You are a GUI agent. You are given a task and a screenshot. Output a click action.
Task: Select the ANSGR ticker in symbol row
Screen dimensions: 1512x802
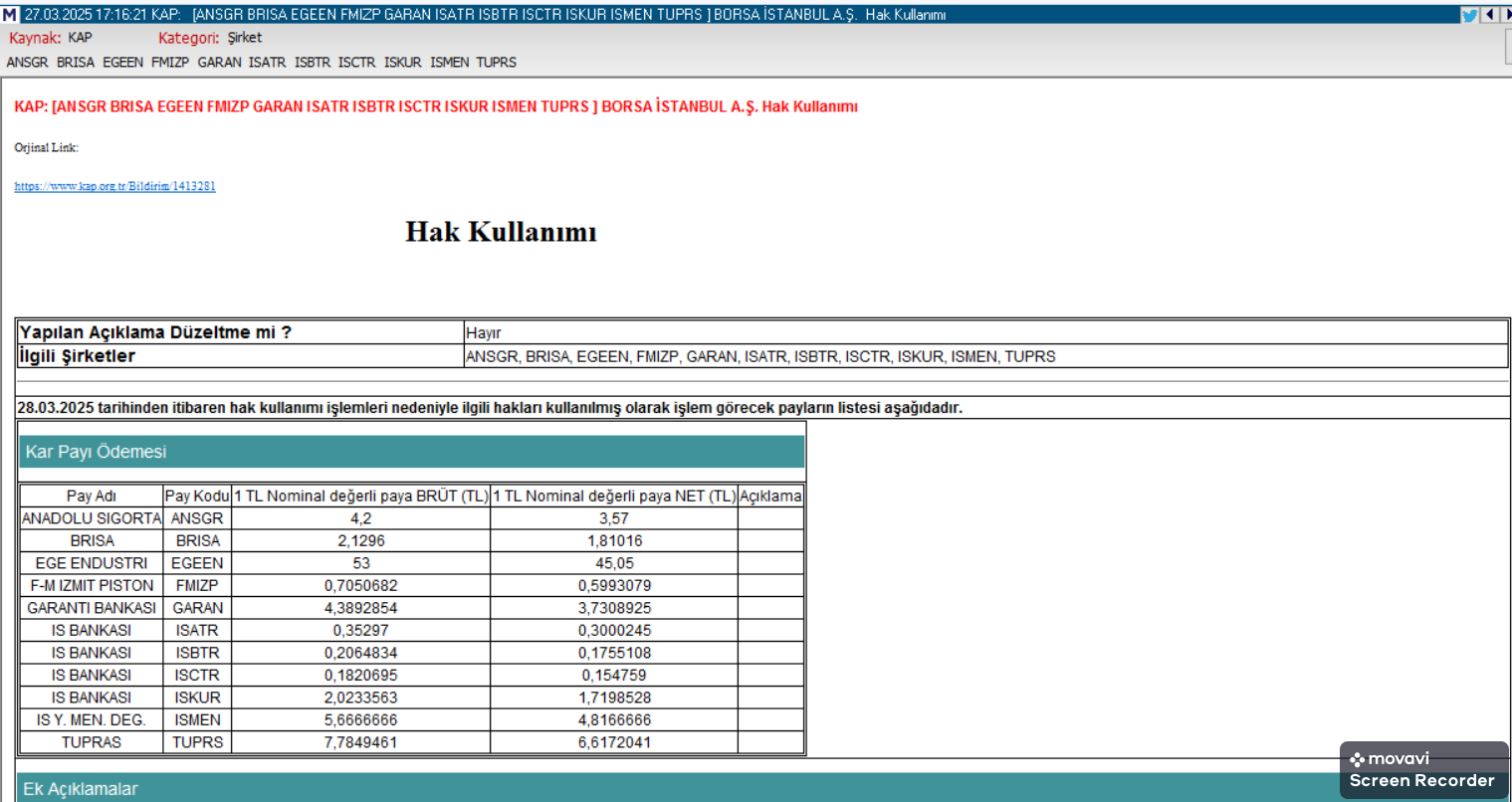(27, 62)
